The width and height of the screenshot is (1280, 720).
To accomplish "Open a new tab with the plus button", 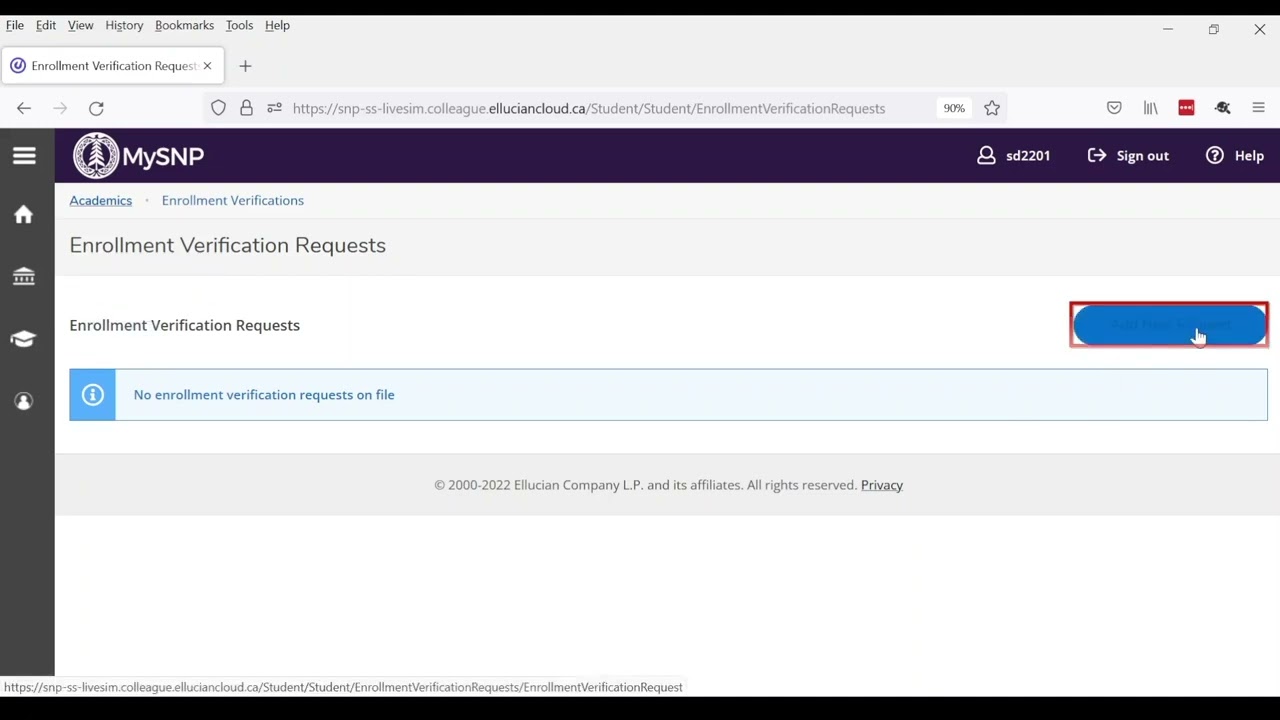I will (245, 66).
